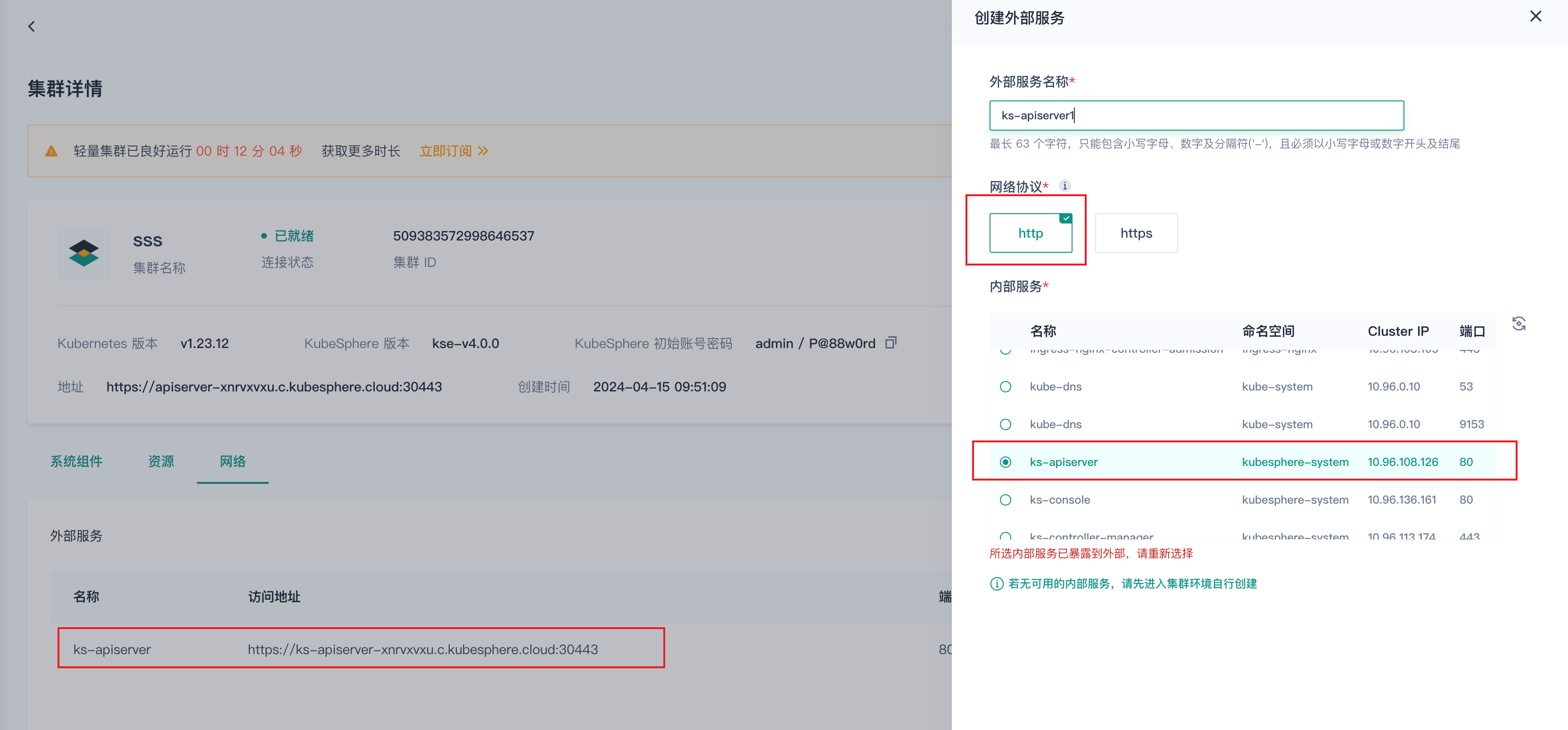The image size is (1568, 730).
Task: Refresh the internal services list
Action: tap(1518, 324)
